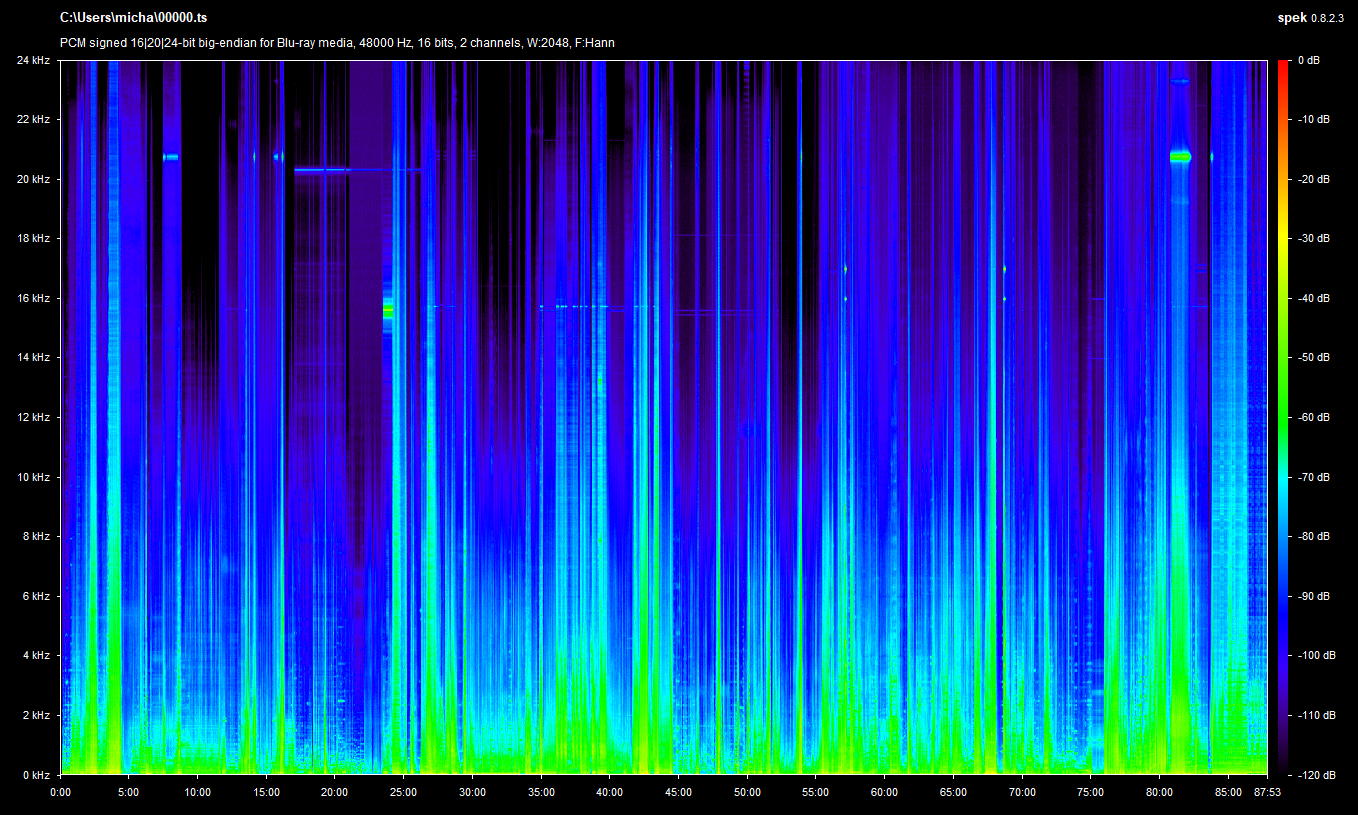Image resolution: width=1358 pixels, height=815 pixels.
Task: Click the 0:00 time marker
Action: (x=60, y=792)
